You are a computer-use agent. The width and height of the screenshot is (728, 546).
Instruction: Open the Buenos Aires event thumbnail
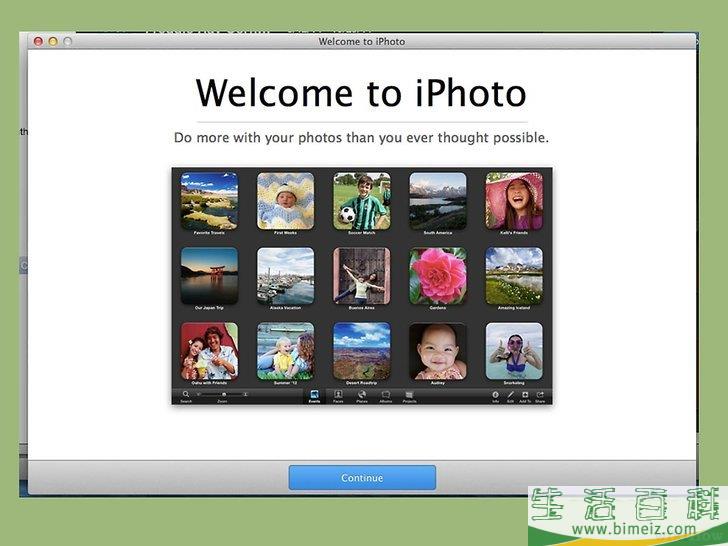pyautogui.click(x=362, y=276)
